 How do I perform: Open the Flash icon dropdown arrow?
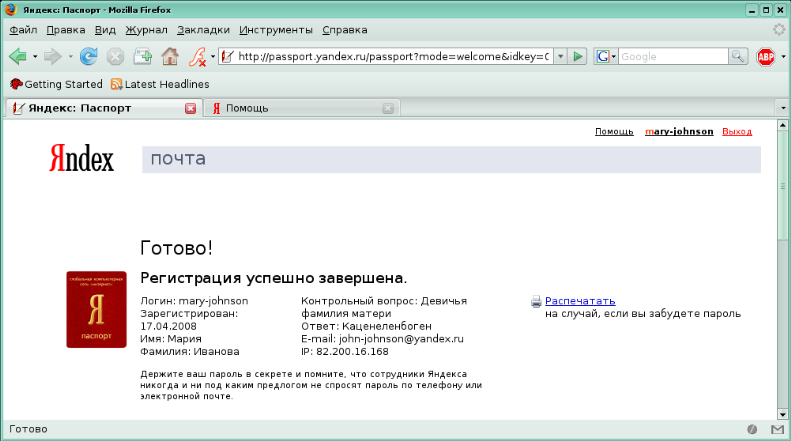213,57
